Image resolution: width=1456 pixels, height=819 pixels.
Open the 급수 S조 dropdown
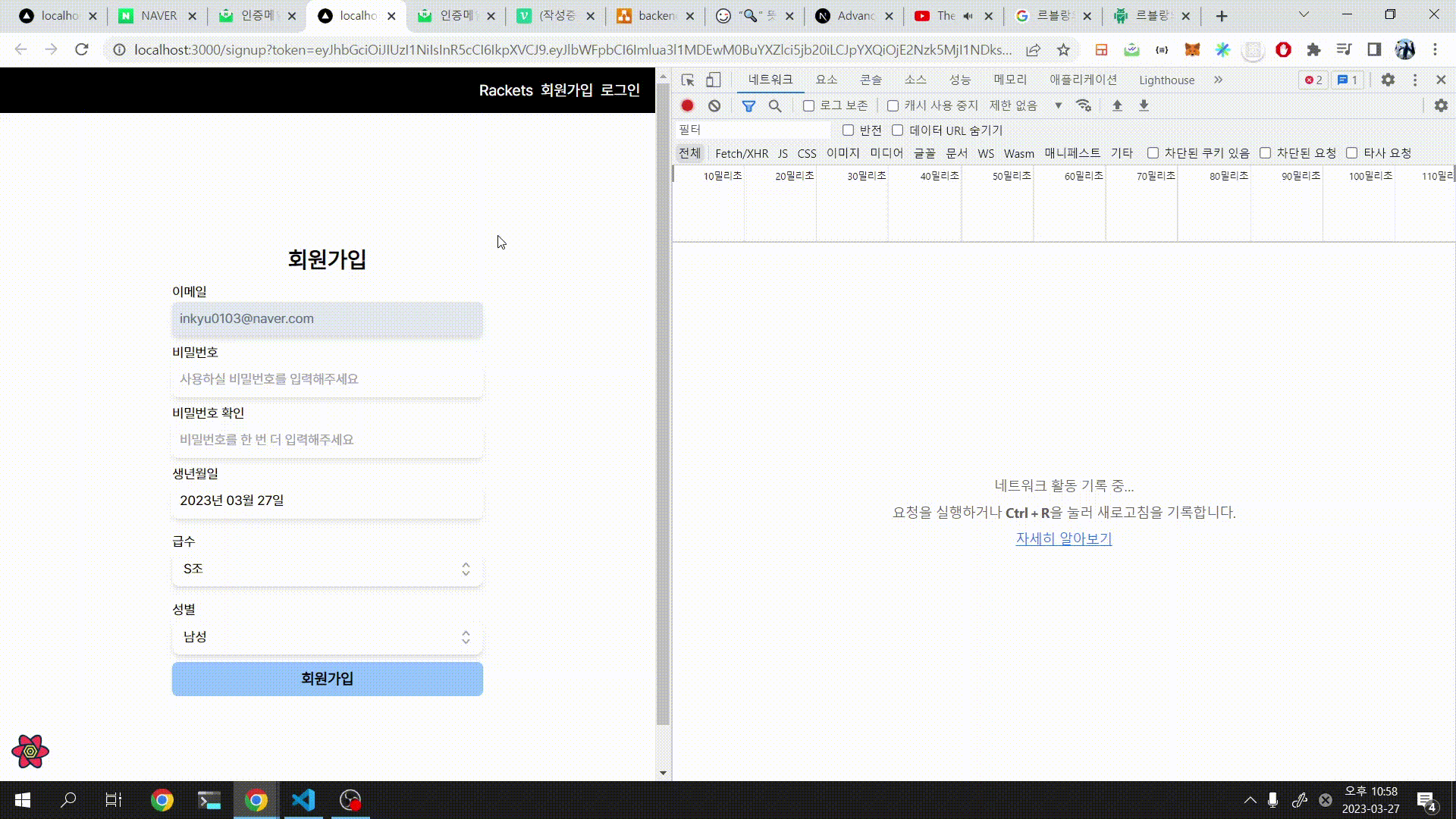click(x=328, y=569)
